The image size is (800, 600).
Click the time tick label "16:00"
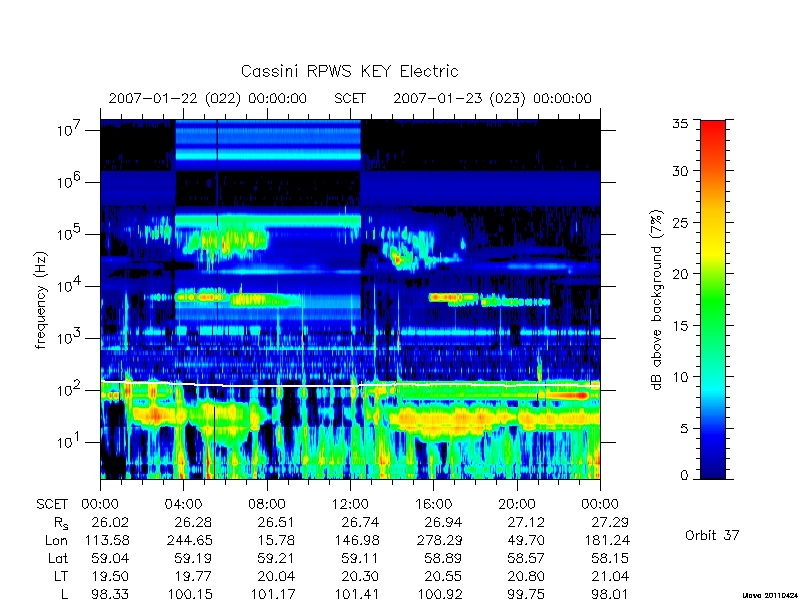433,505
